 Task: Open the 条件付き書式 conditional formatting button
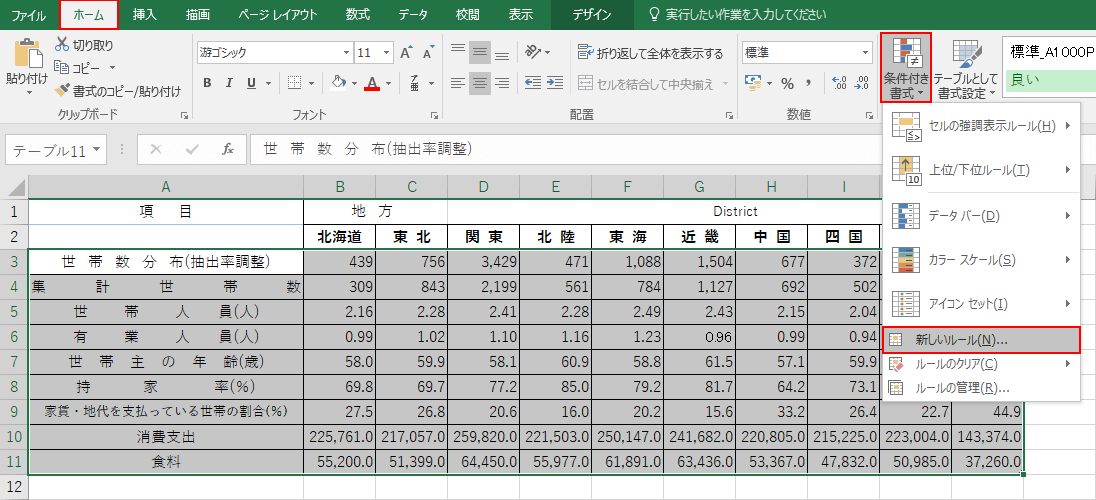906,67
